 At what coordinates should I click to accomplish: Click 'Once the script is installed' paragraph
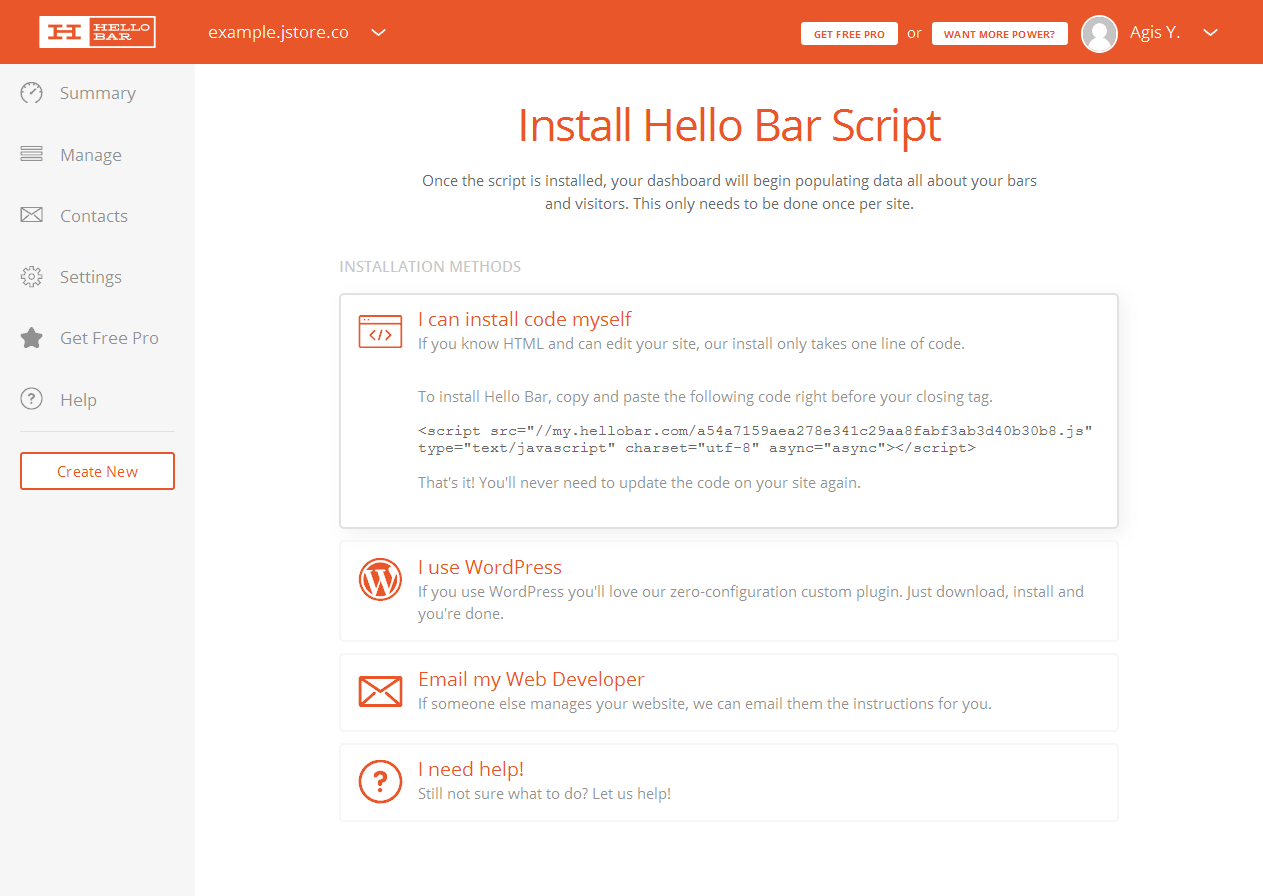pyautogui.click(x=729, y=192)
